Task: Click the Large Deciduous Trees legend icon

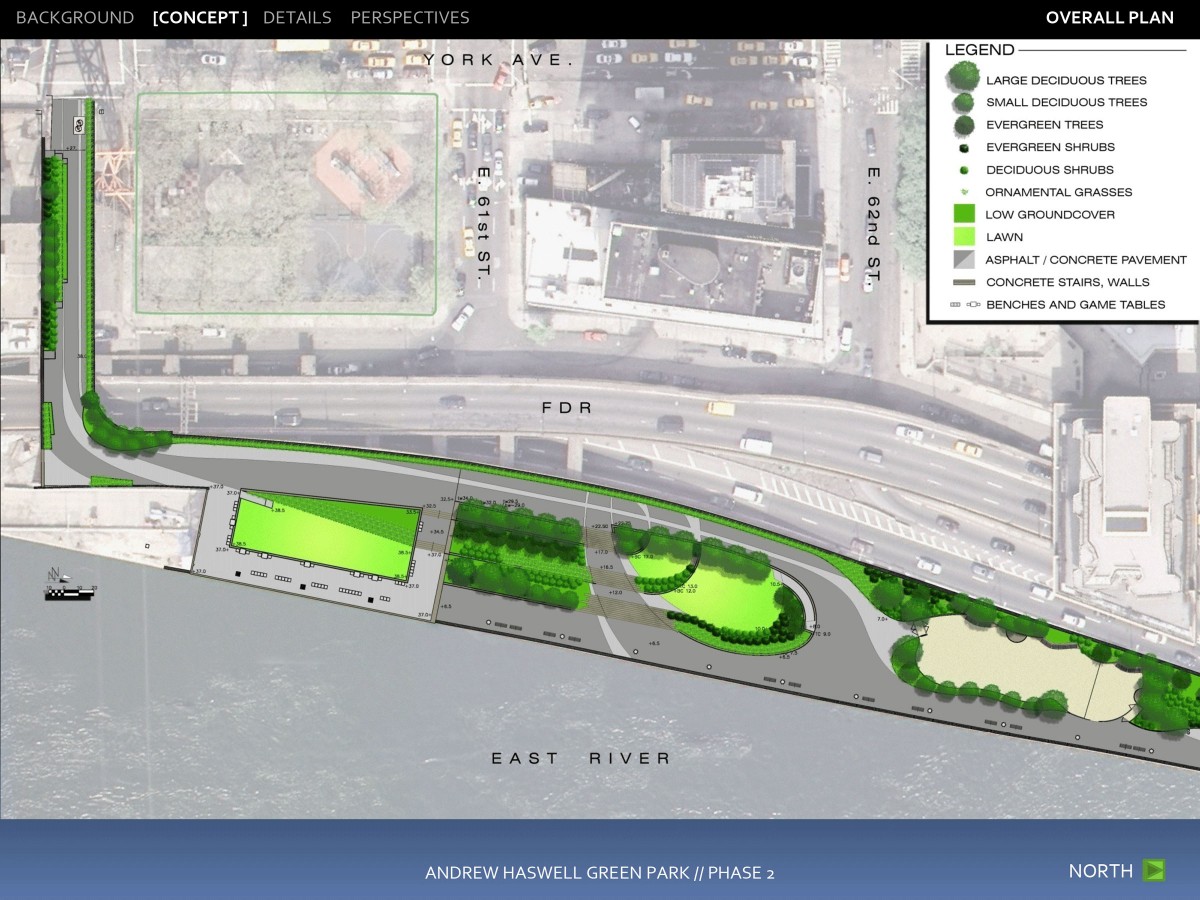Action: point(963,77)
